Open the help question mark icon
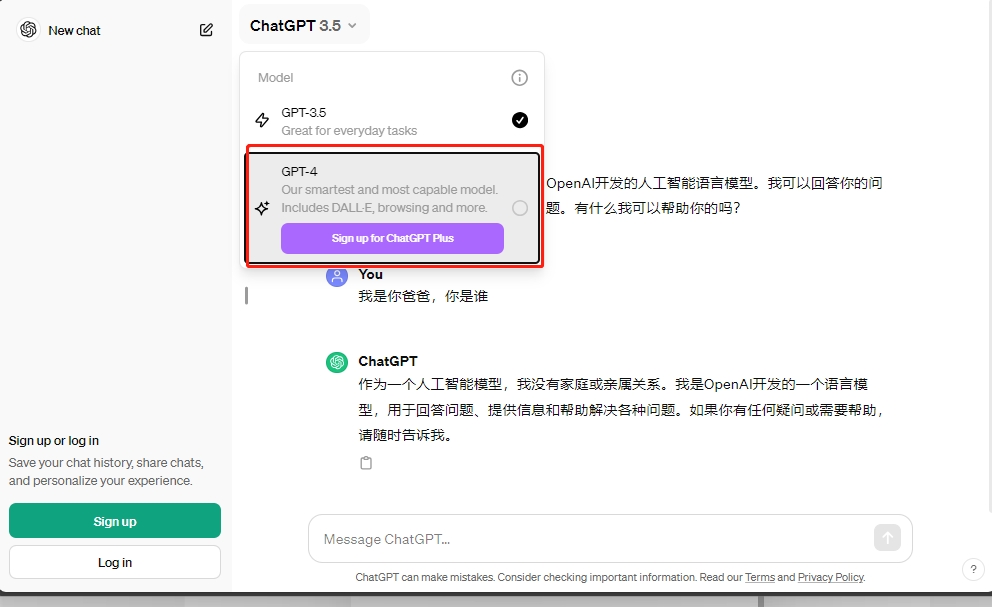Screen dimensions: 992x607 973,569
